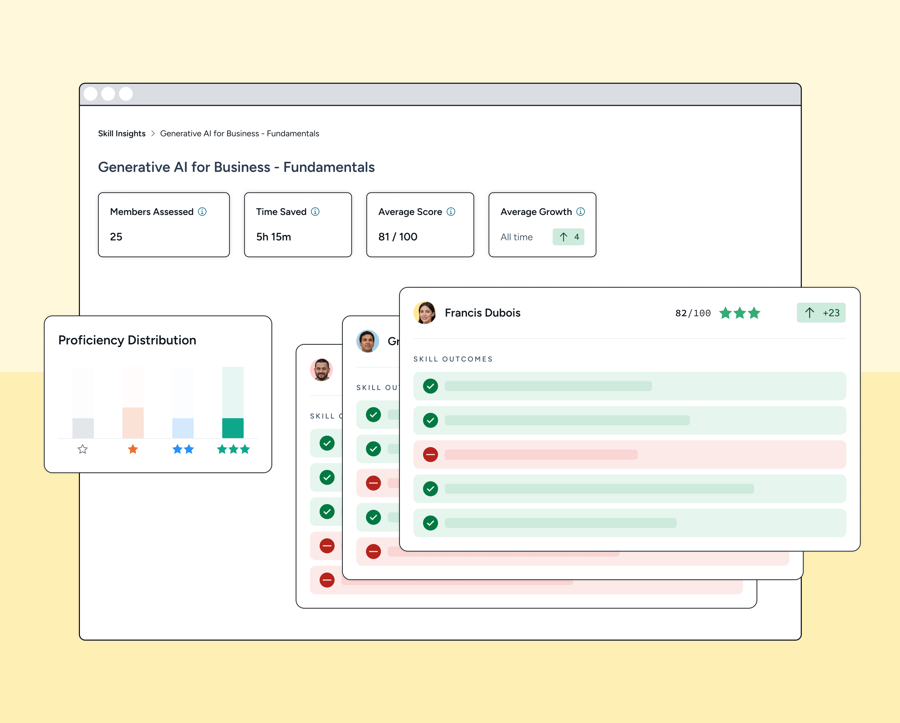Screen dimensions: 900x723
Task: Click the red minus icon on the back card
Action: pos(326,546)
